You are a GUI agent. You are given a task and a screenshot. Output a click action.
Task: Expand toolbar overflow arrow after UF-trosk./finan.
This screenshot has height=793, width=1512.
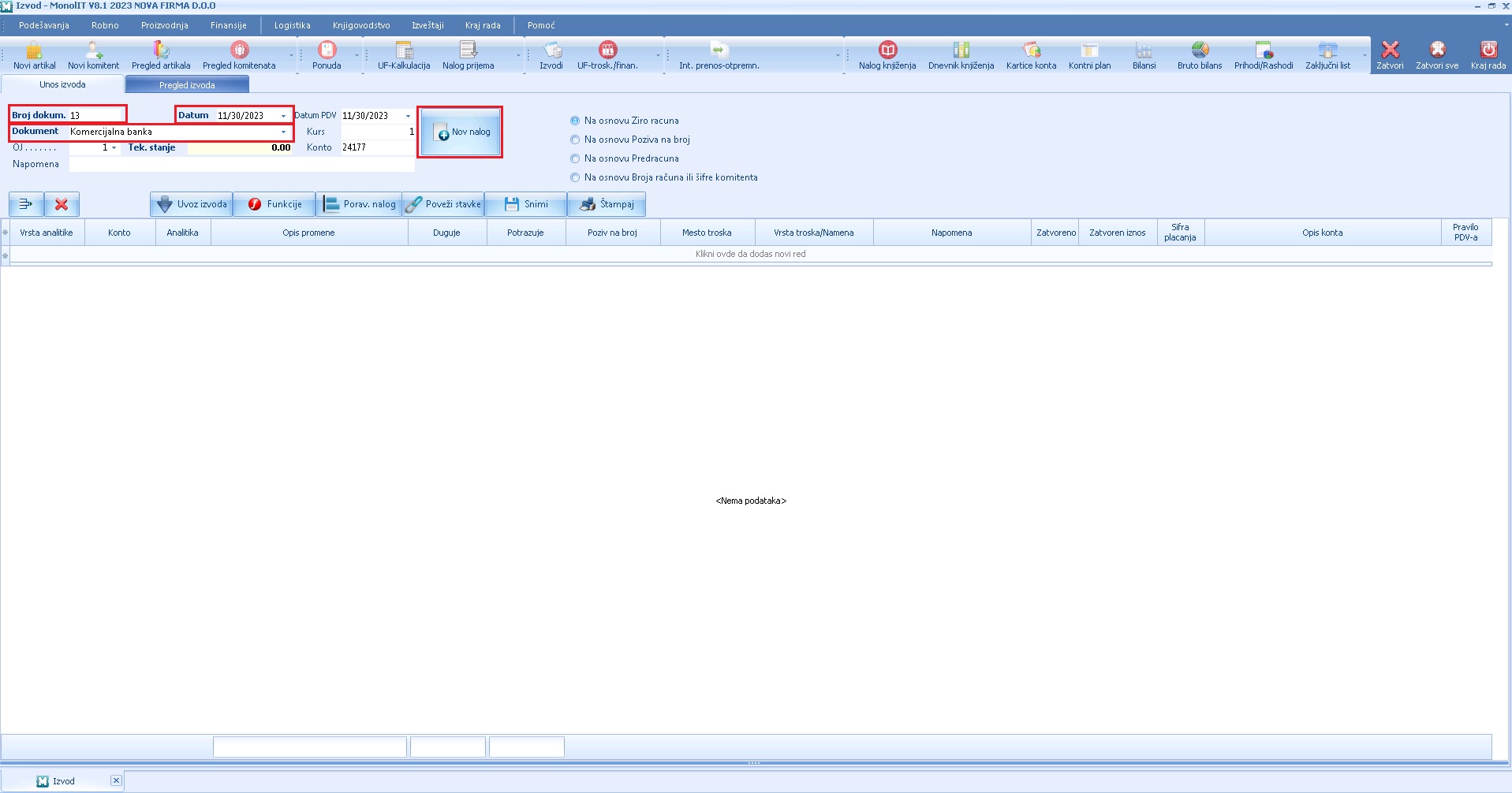click(x=658, y=55)
